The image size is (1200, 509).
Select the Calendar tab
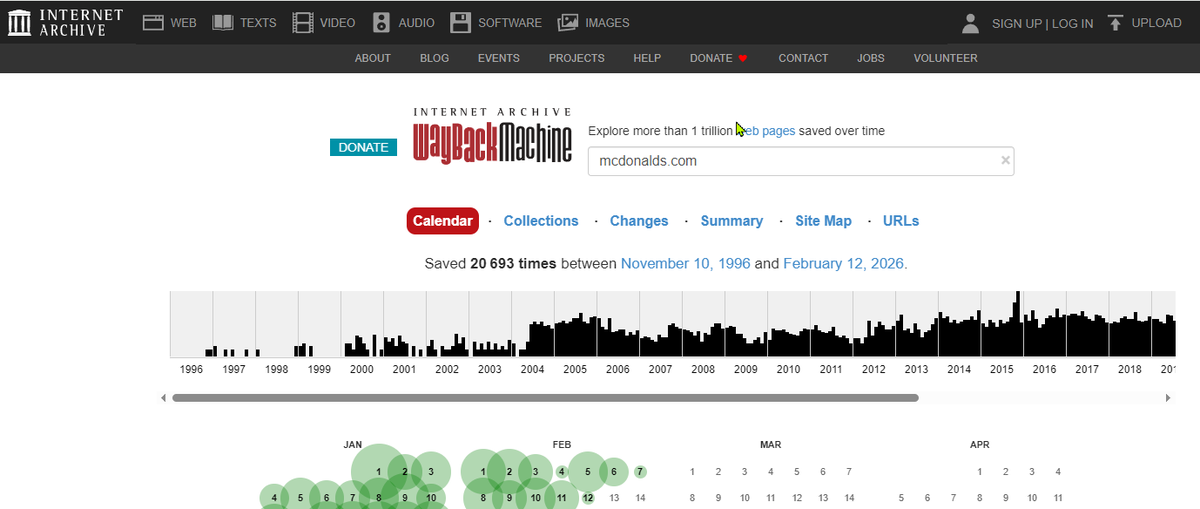pyautogui.click(x=442, y=221)
